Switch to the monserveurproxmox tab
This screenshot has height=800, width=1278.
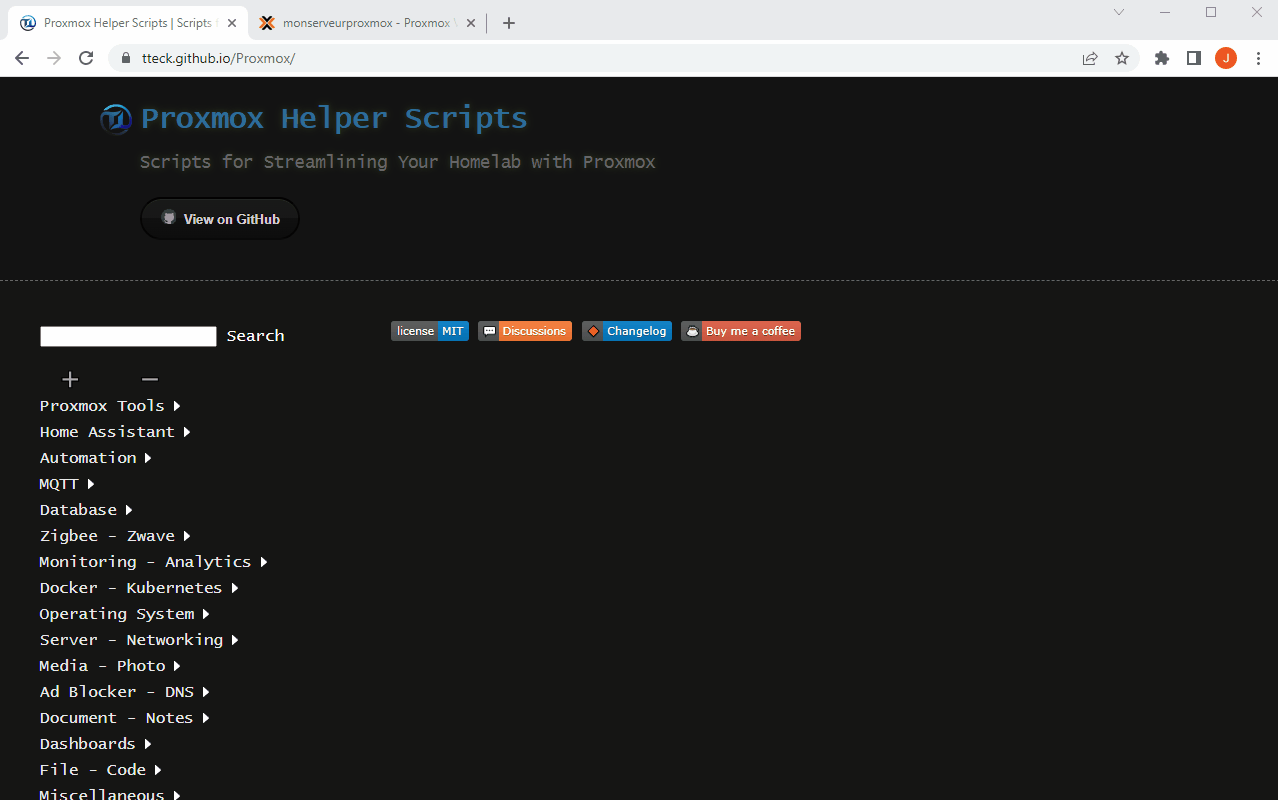[x=365, y=23]
